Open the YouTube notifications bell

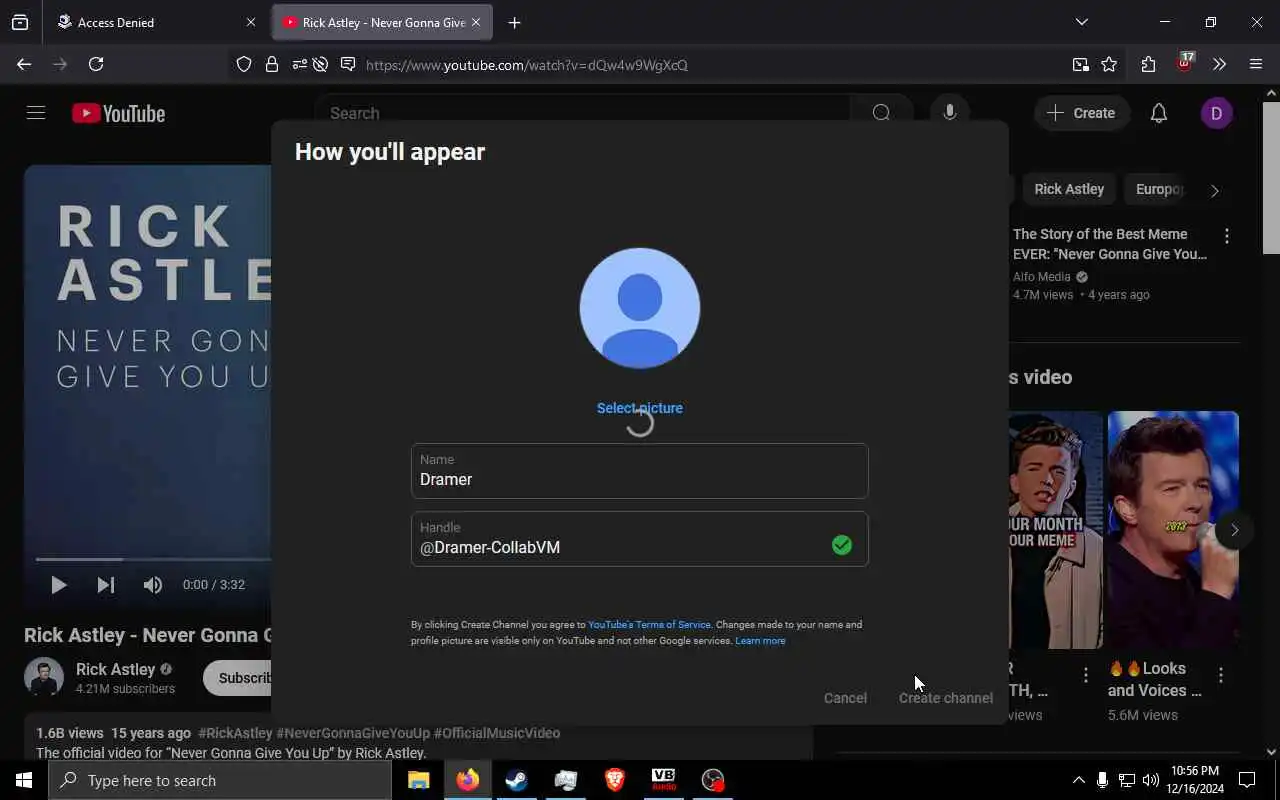1159,113
